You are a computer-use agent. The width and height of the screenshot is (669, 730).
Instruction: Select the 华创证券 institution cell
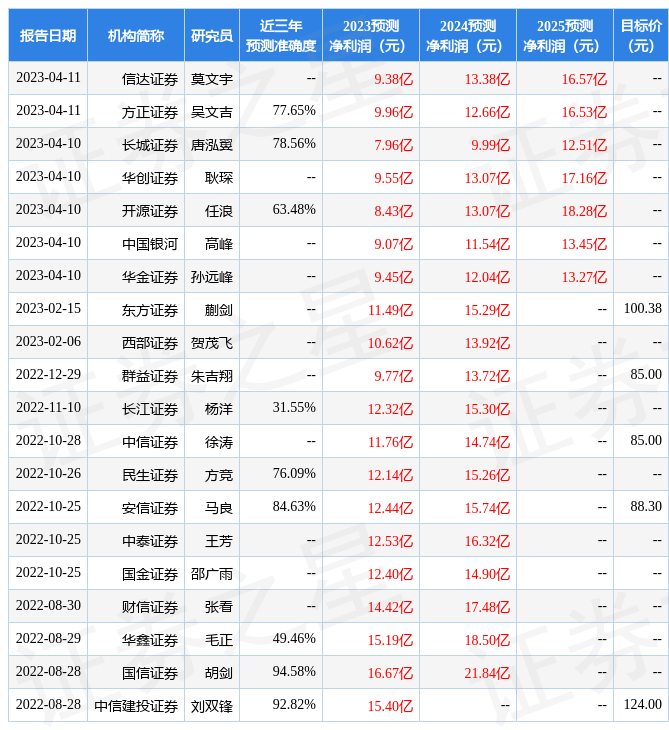(x=136, y=178)
